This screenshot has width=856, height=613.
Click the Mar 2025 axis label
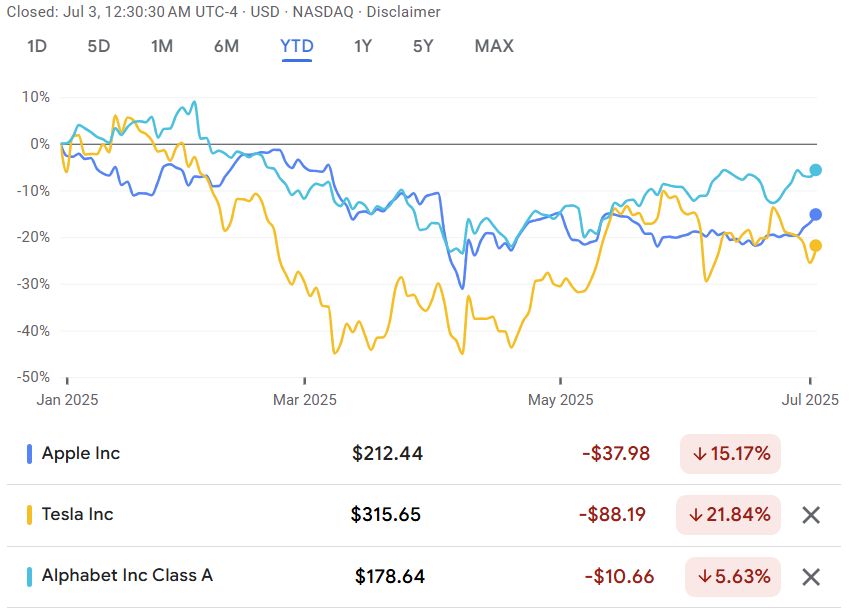pos(305,400)
